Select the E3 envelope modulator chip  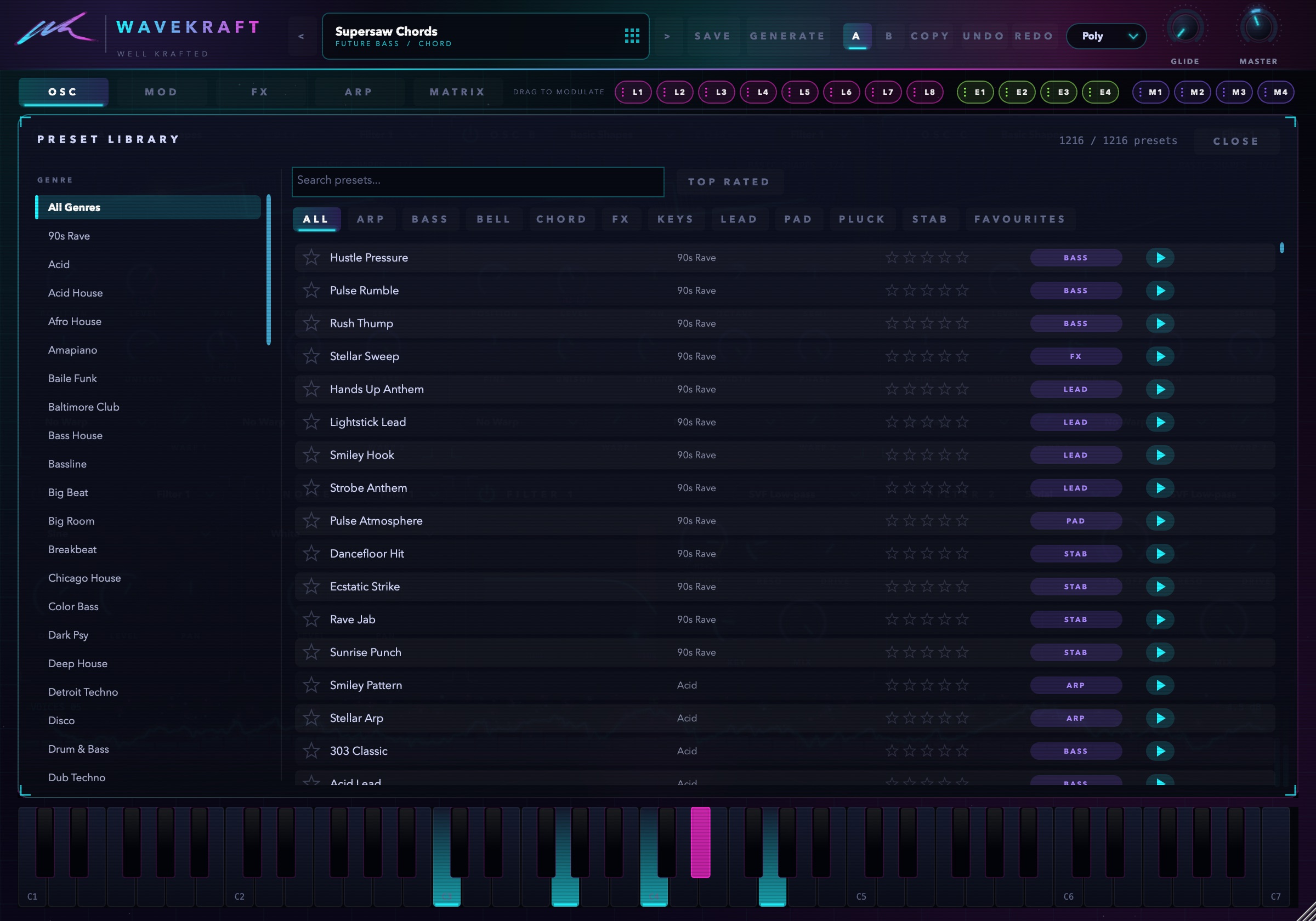pos(1058,92)
